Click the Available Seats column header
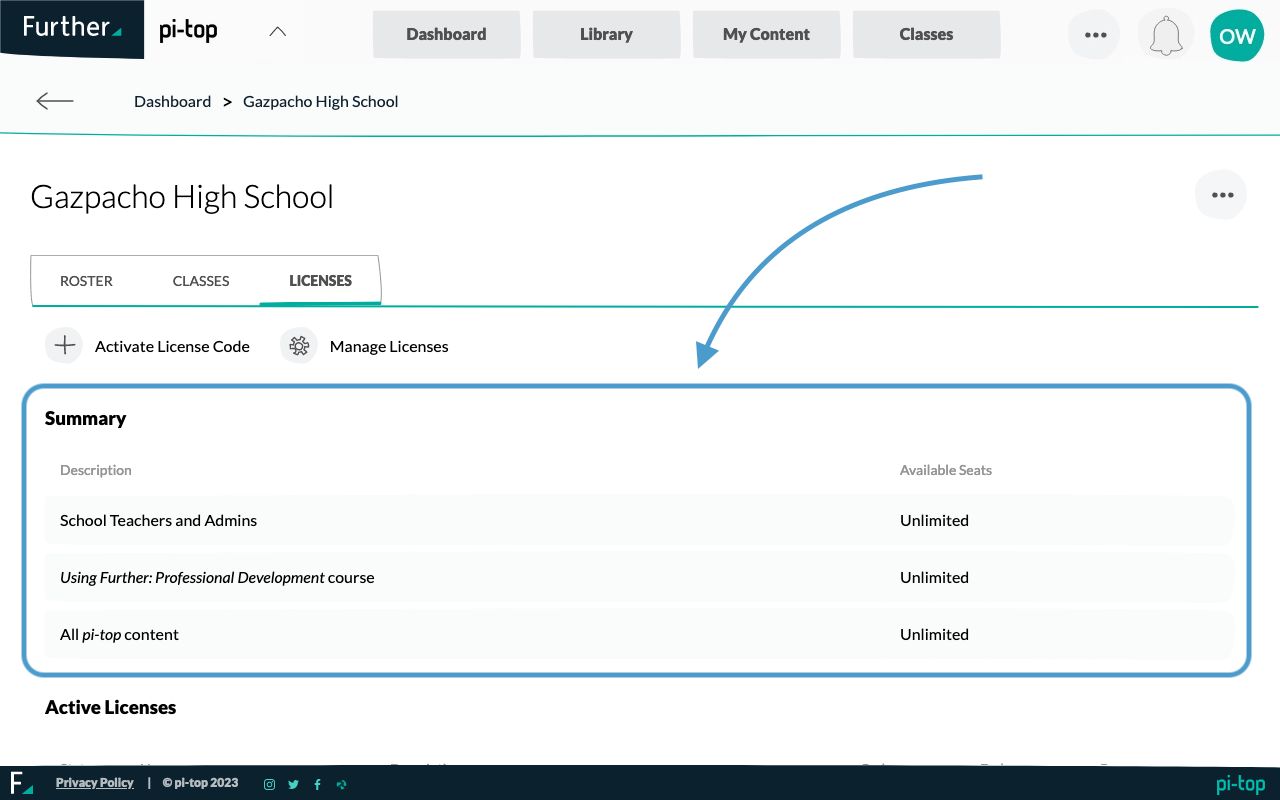The width and height of the screenshot is (1280, 800). click(946, 470)
